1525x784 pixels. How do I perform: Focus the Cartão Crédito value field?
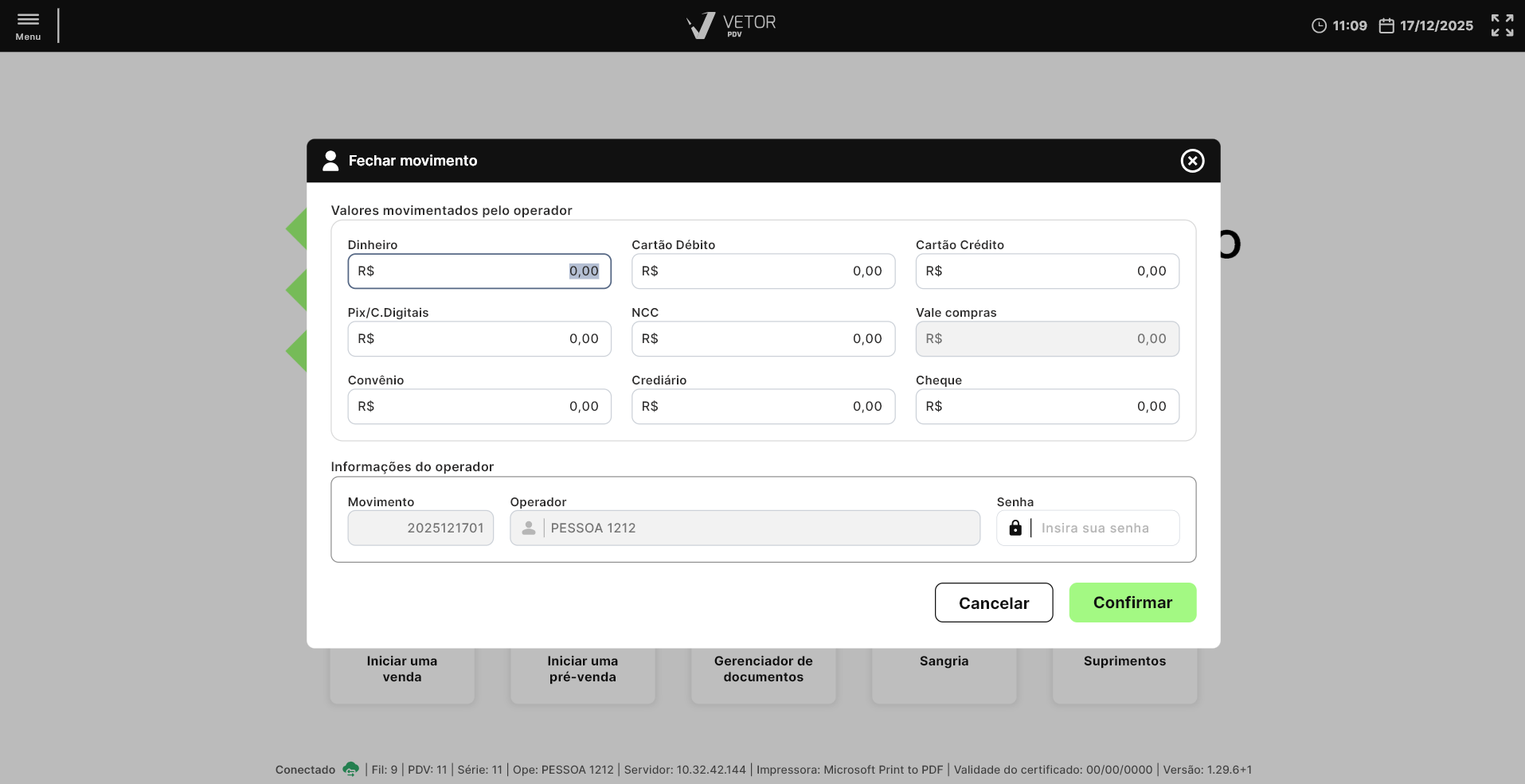(1047, 271)
